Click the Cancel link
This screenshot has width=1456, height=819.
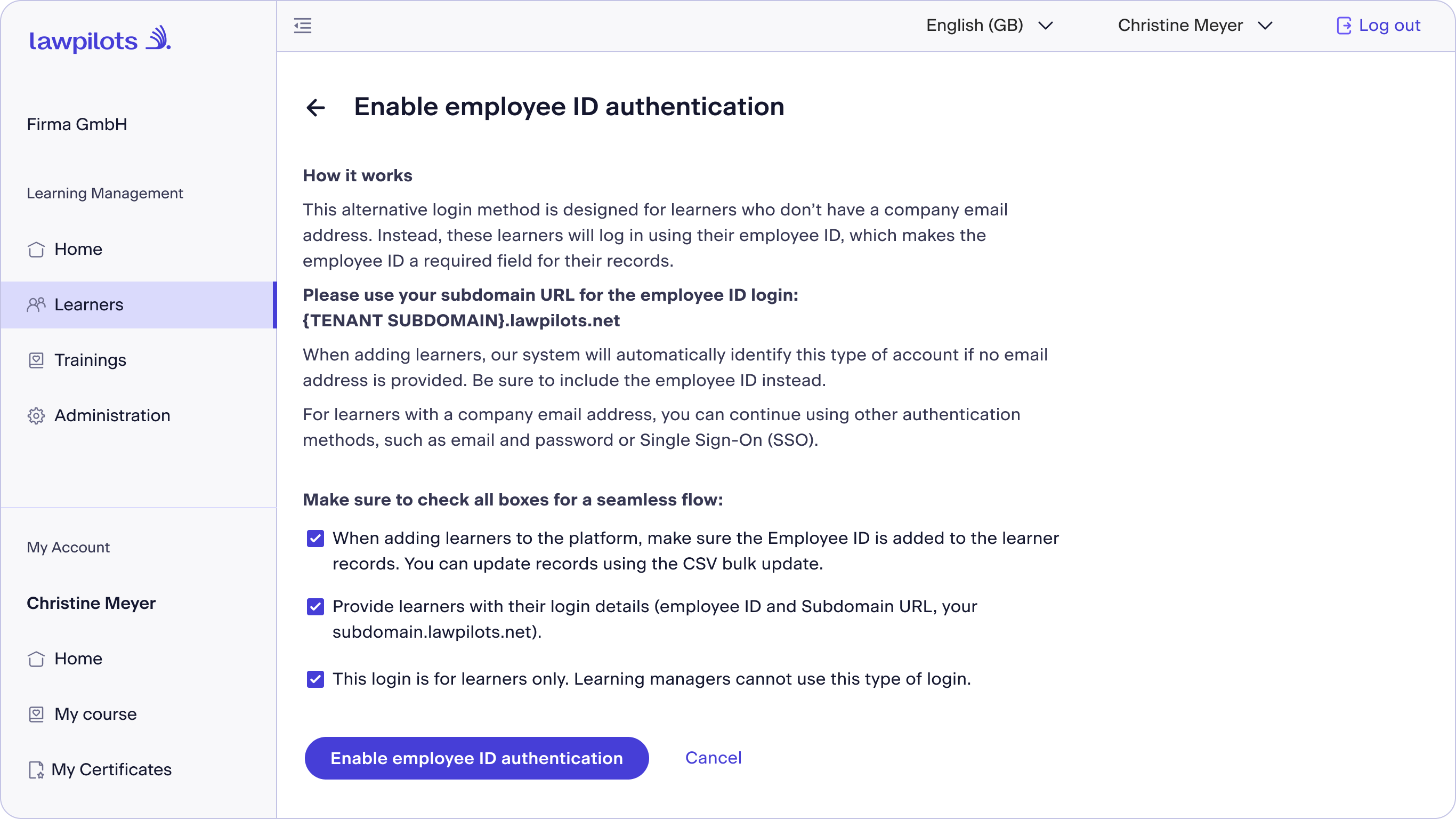coord(713,758)
